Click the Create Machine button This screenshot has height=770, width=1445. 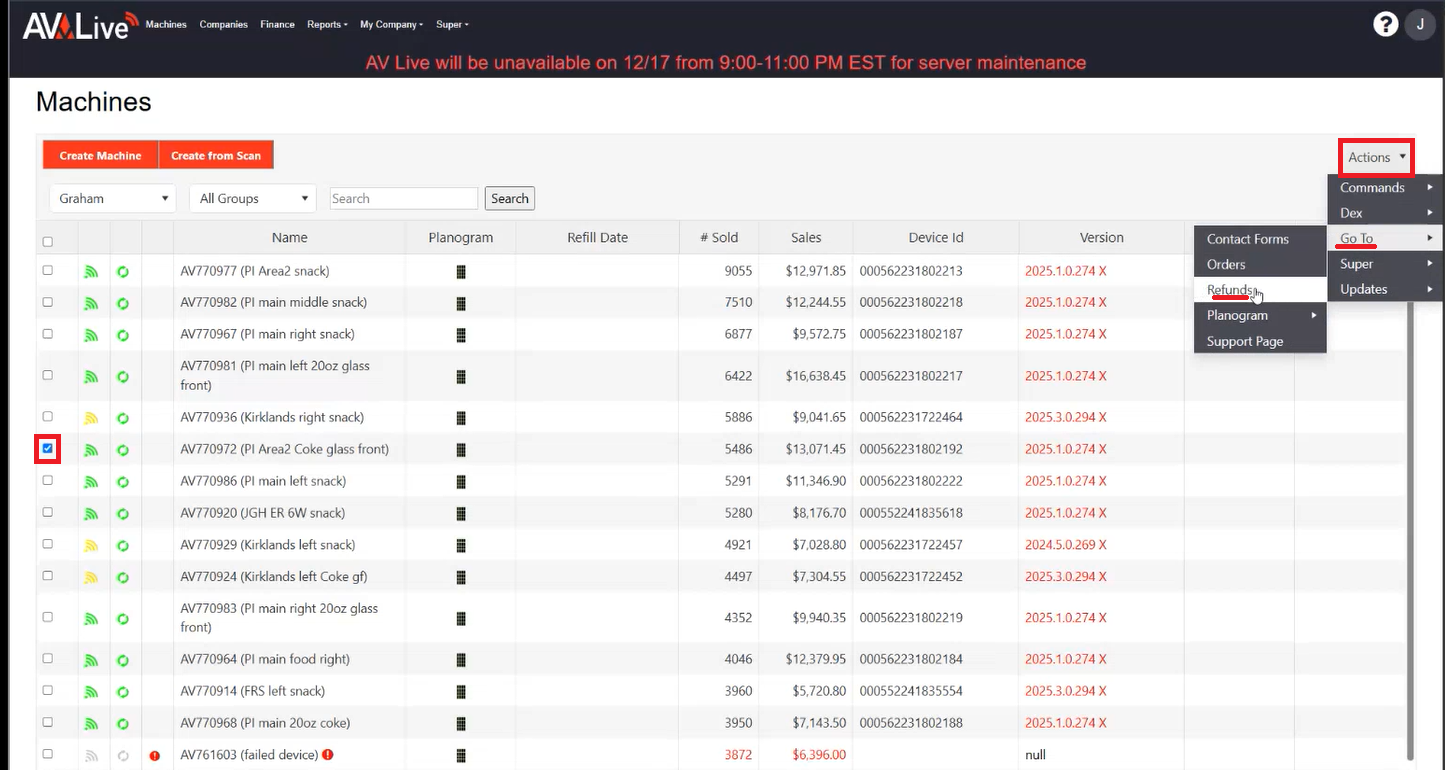pyautogui.click(x=100, y=155)
